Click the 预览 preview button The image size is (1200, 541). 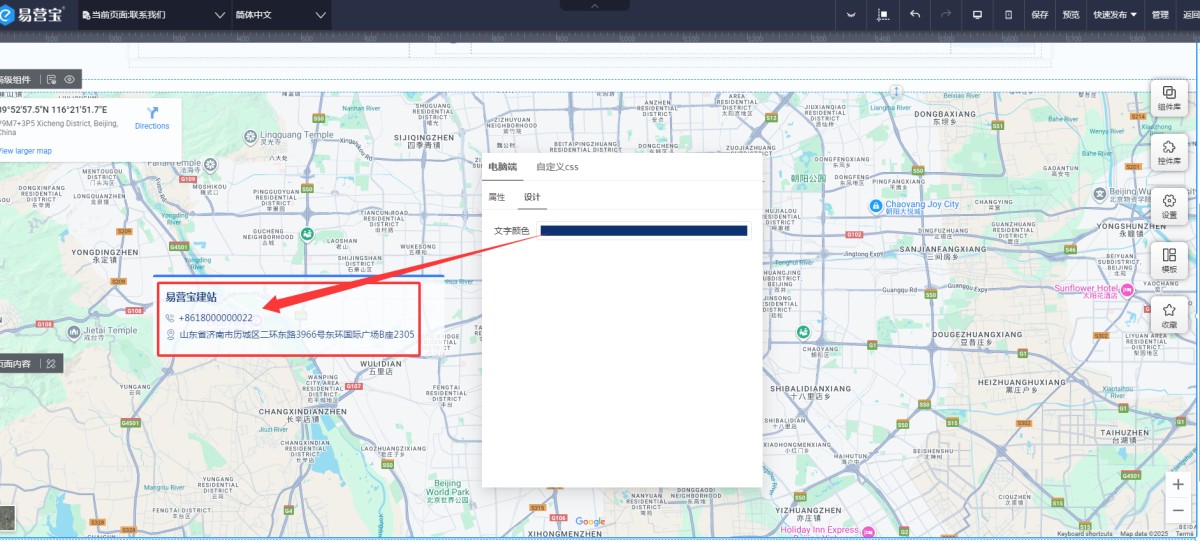coord(1071,15)
